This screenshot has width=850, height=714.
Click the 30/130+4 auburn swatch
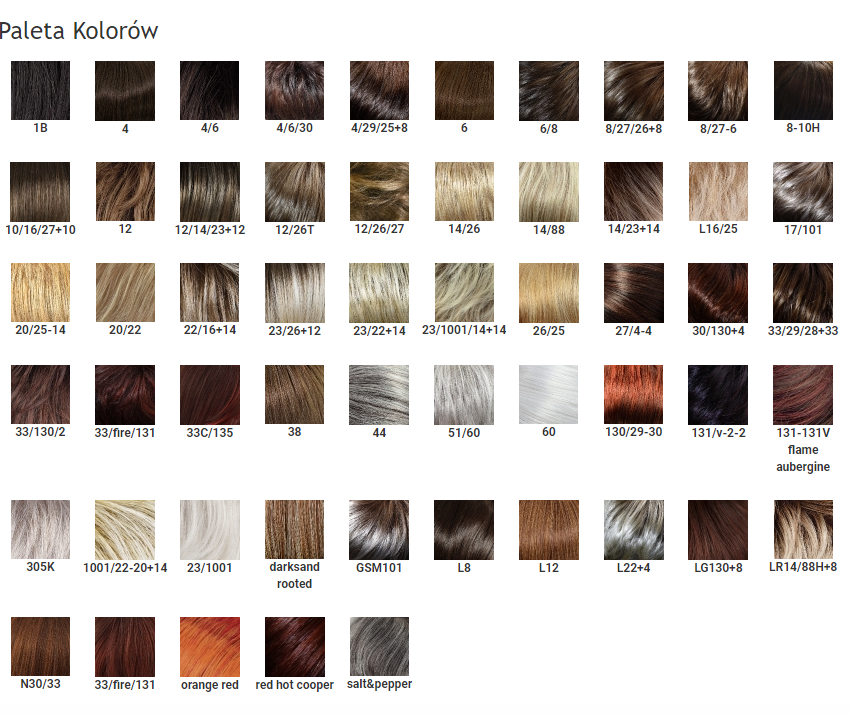tap(718, 293)
